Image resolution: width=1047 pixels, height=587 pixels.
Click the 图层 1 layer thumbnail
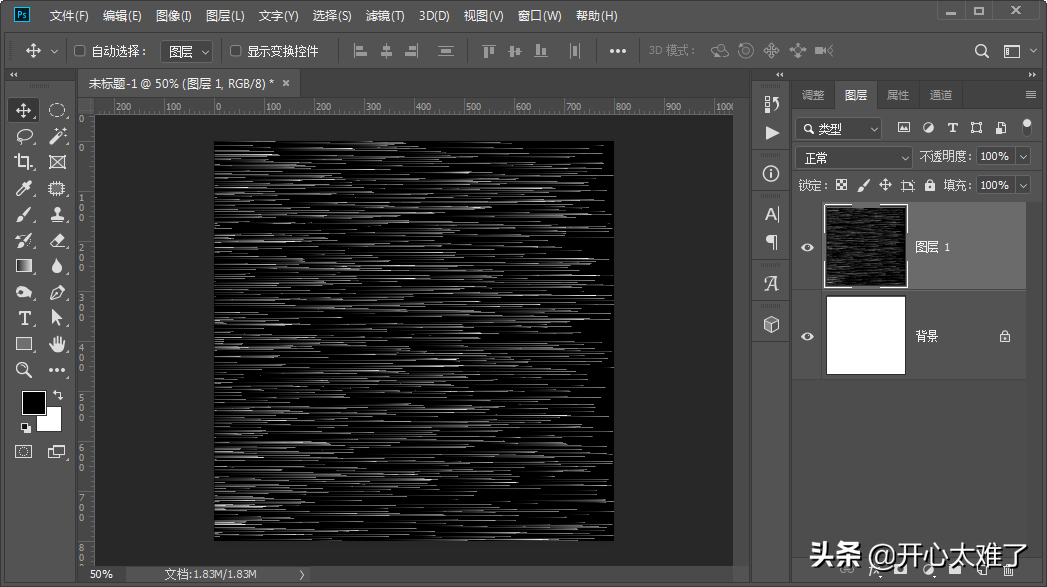coord(866,246)
